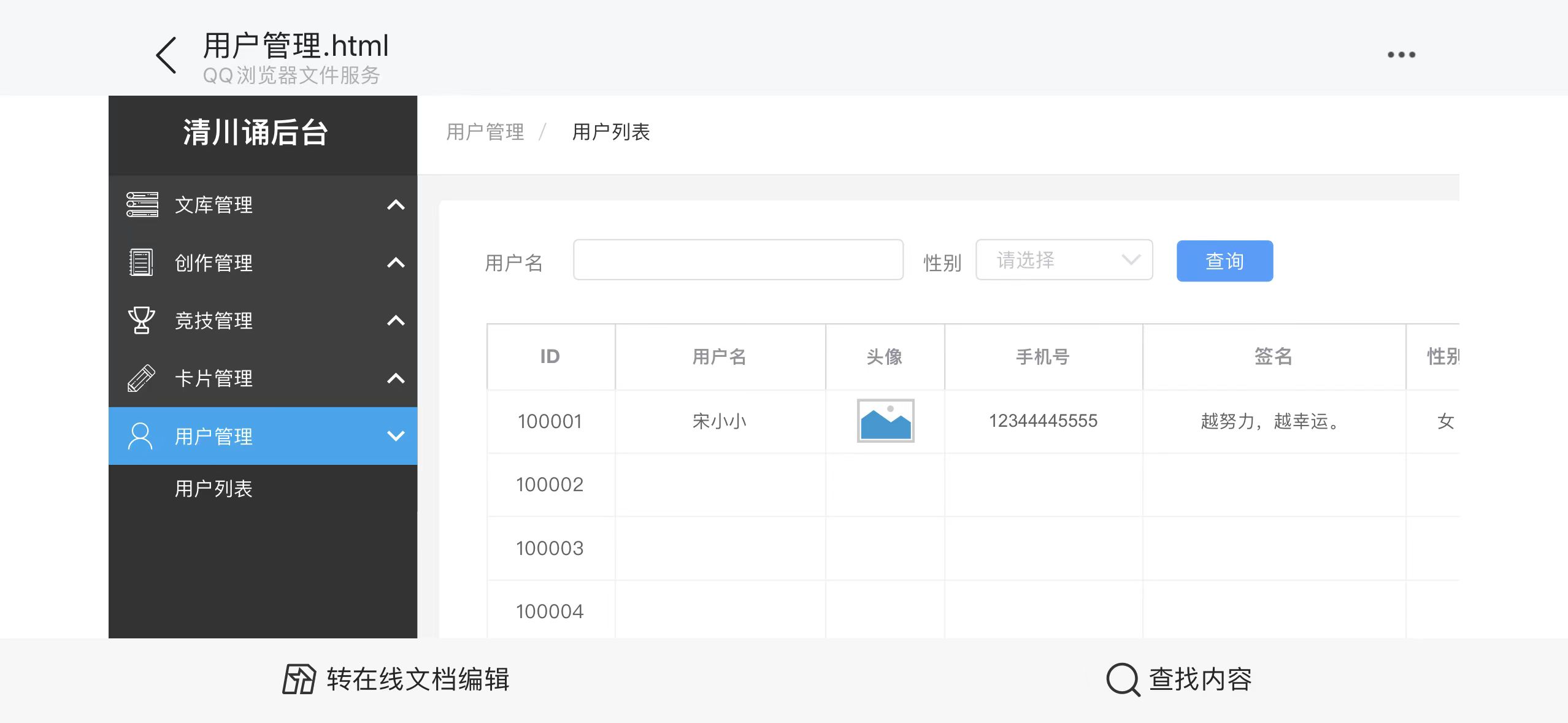Click the QQ浏览器文件服务 subtitle
The width and height of the screenshot is (1568, 723).
291,75
